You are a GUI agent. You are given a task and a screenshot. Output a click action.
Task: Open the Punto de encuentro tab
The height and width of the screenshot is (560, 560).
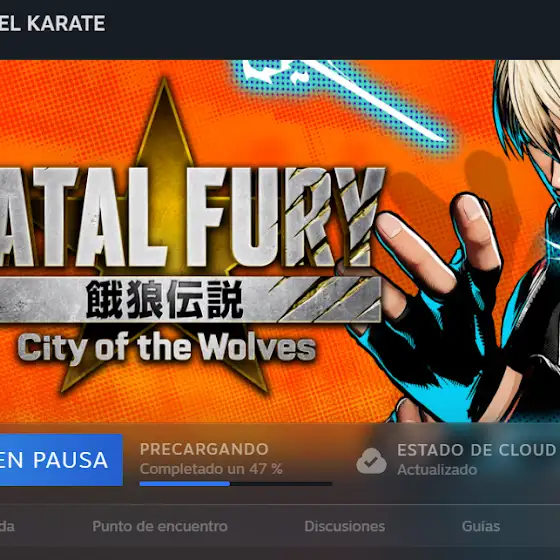160,526
